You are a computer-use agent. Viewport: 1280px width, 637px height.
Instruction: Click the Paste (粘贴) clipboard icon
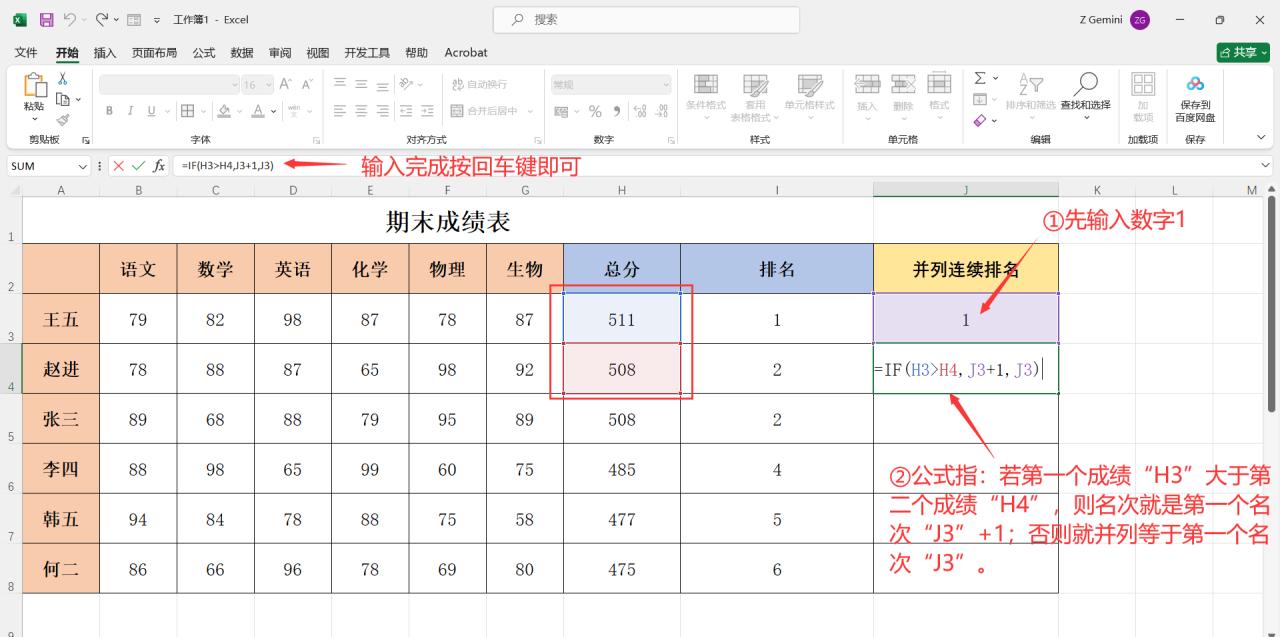pos(34,86)
